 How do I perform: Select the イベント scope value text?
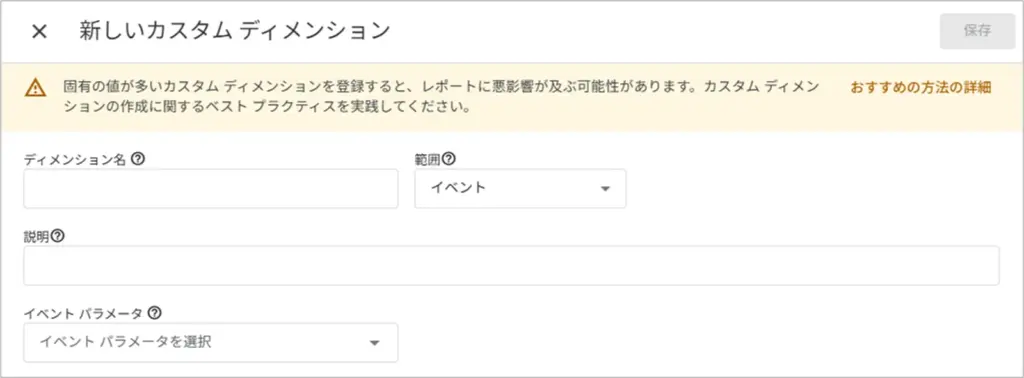coord(458,188)
